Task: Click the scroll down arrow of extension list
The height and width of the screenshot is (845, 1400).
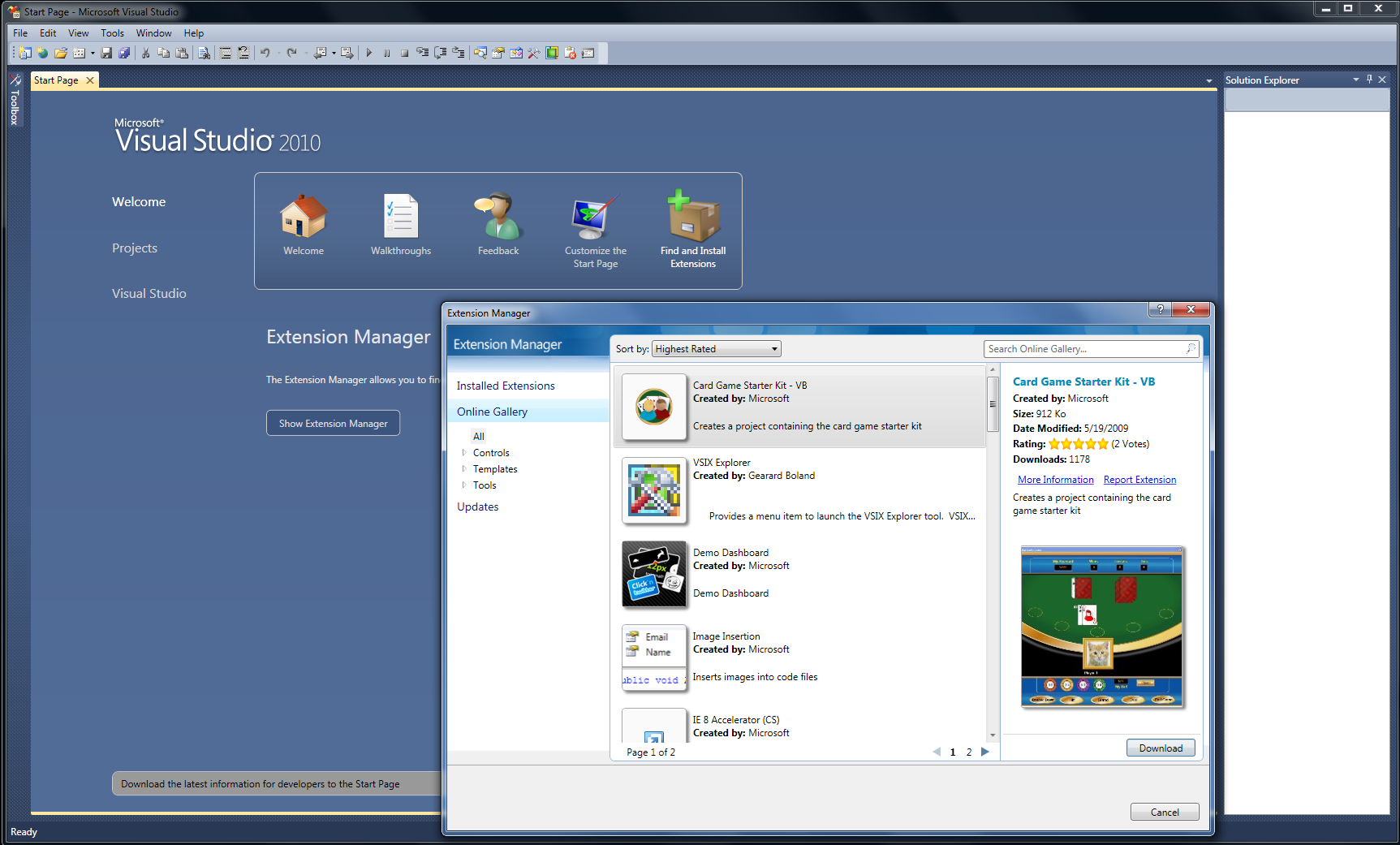Action: coord(992,735)
